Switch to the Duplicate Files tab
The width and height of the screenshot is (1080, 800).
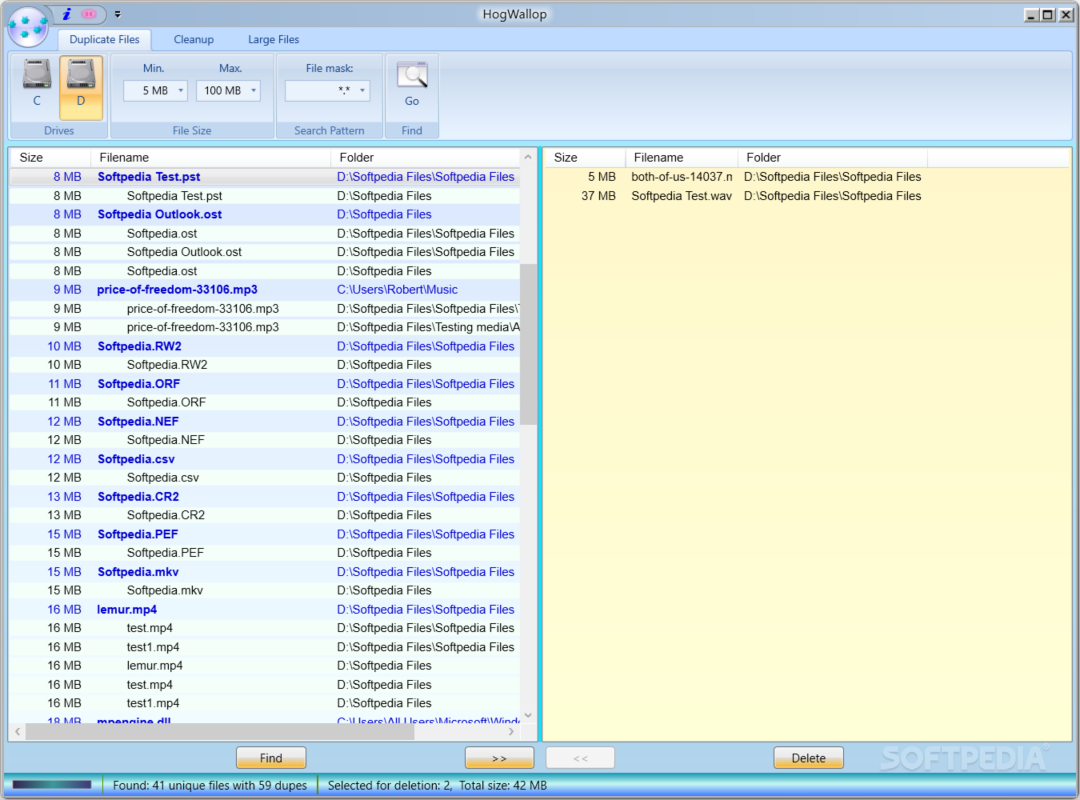click(105, 39)
